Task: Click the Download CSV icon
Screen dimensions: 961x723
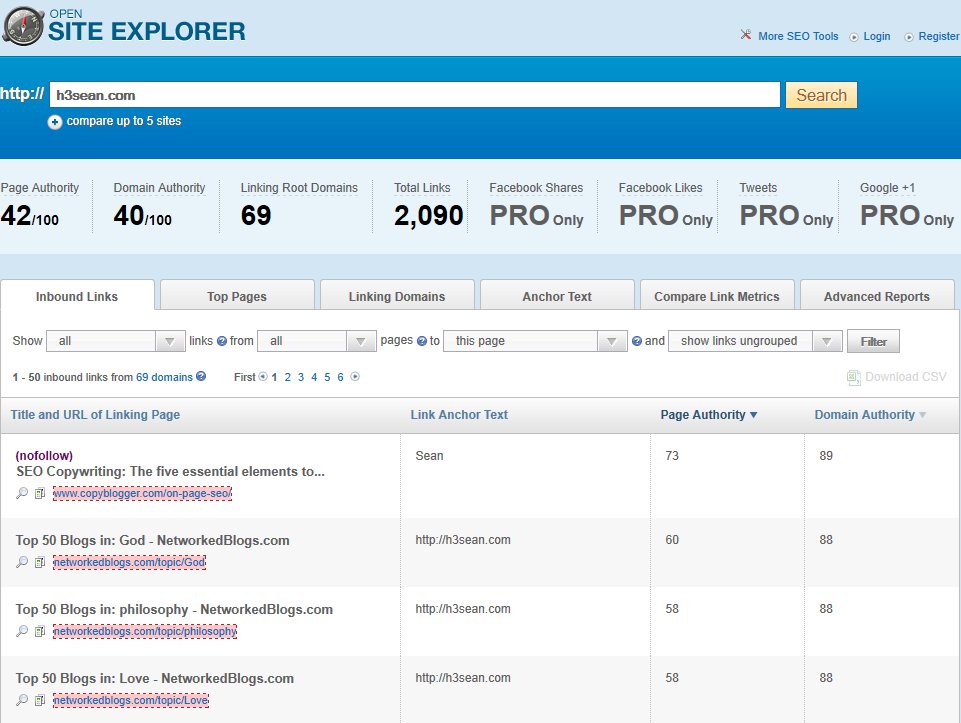Action: pyautogui.click(x=853, y=377)
